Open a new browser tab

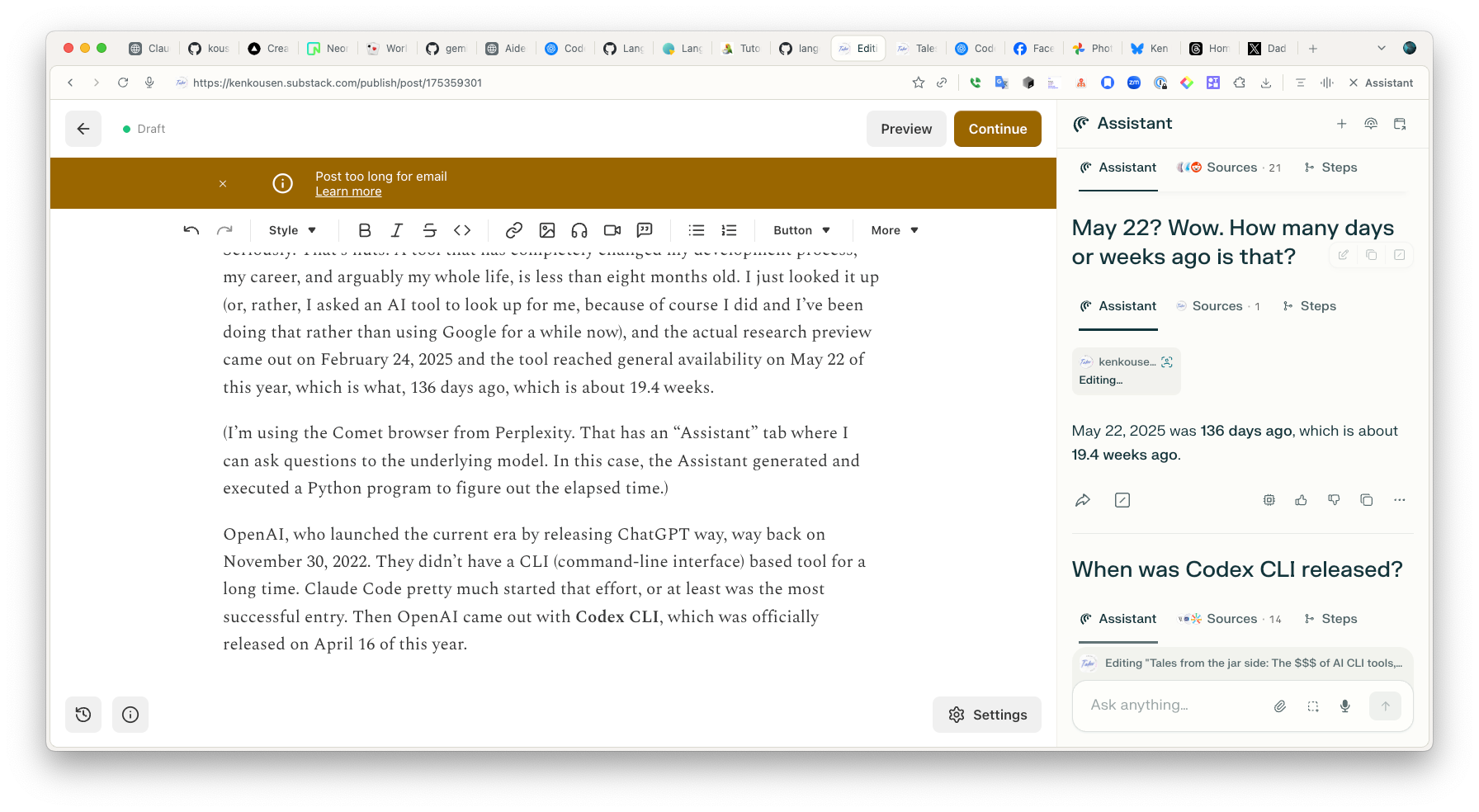pos(1313,49)
